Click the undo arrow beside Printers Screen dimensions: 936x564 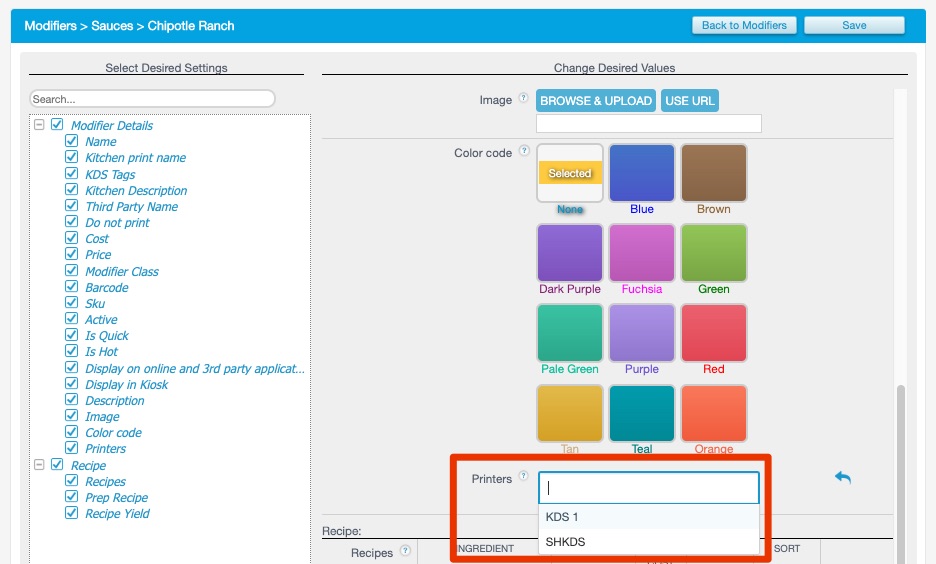pyautogui.click(x=842, y=478)
